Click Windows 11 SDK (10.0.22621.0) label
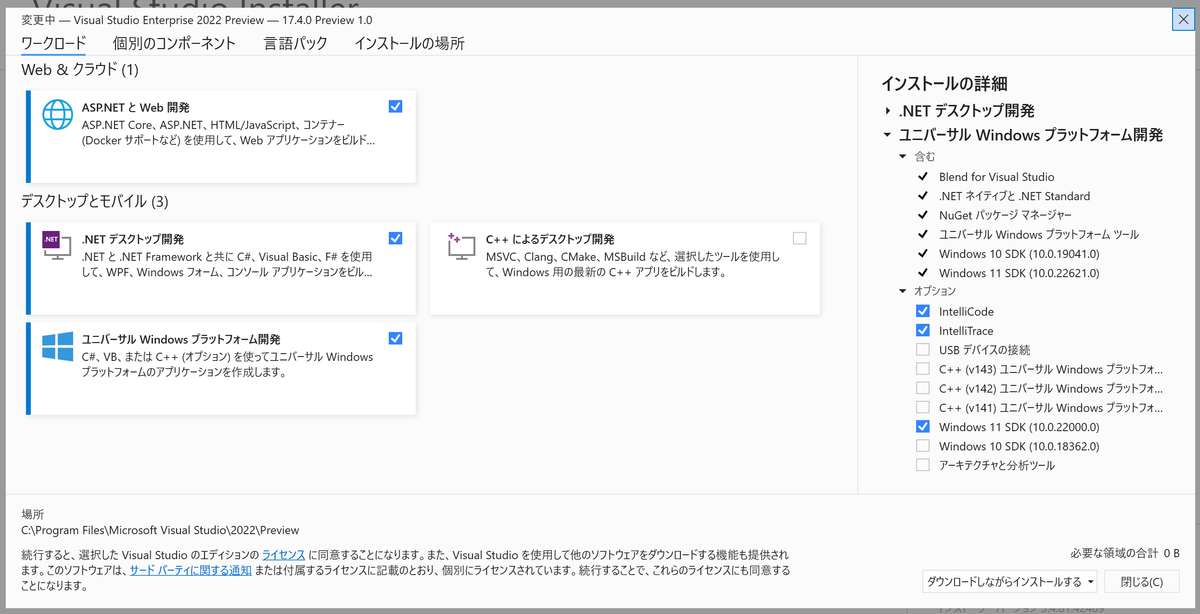The height and width of the screenshot is (614, 1200). point(1019,273)
